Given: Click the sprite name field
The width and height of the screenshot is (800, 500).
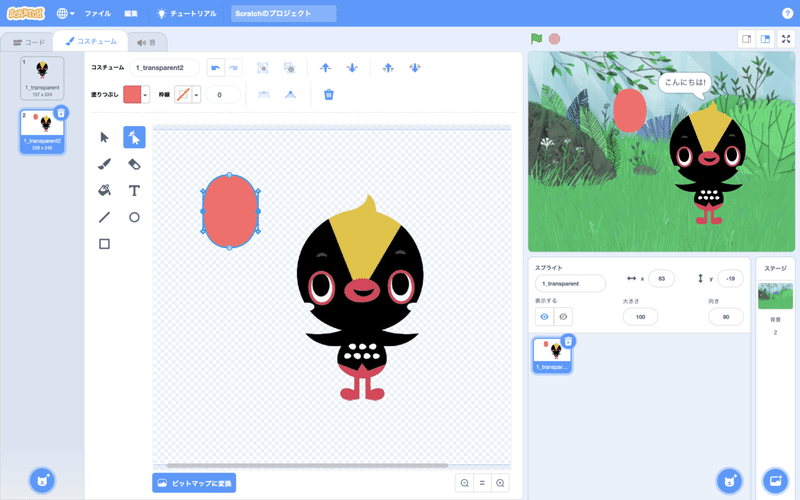Looking at the screenshot, I should pos(570,283).
